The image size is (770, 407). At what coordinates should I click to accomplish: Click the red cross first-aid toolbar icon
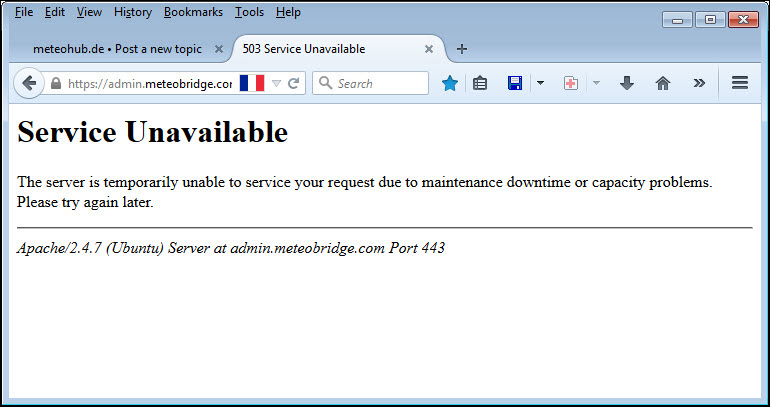click(570, 83)
